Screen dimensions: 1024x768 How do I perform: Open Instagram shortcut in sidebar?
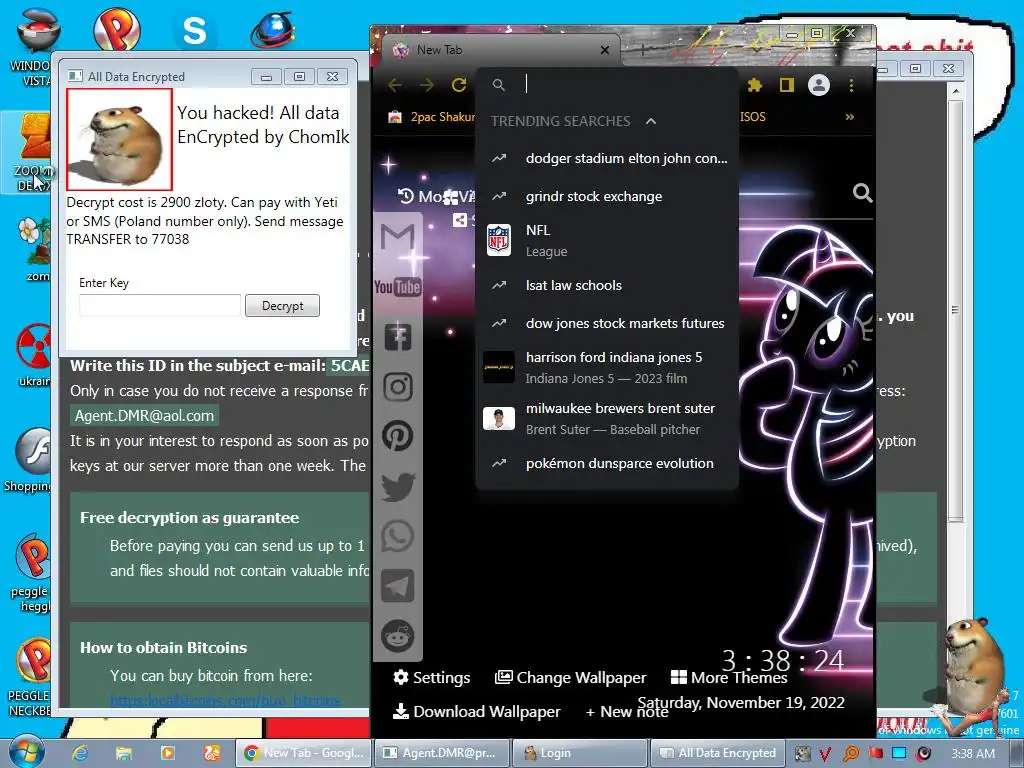coord(398,387)
